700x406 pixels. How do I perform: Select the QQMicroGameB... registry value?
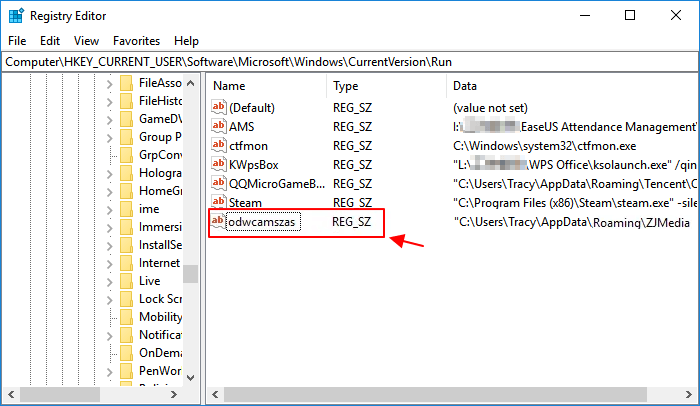(276, 183)
